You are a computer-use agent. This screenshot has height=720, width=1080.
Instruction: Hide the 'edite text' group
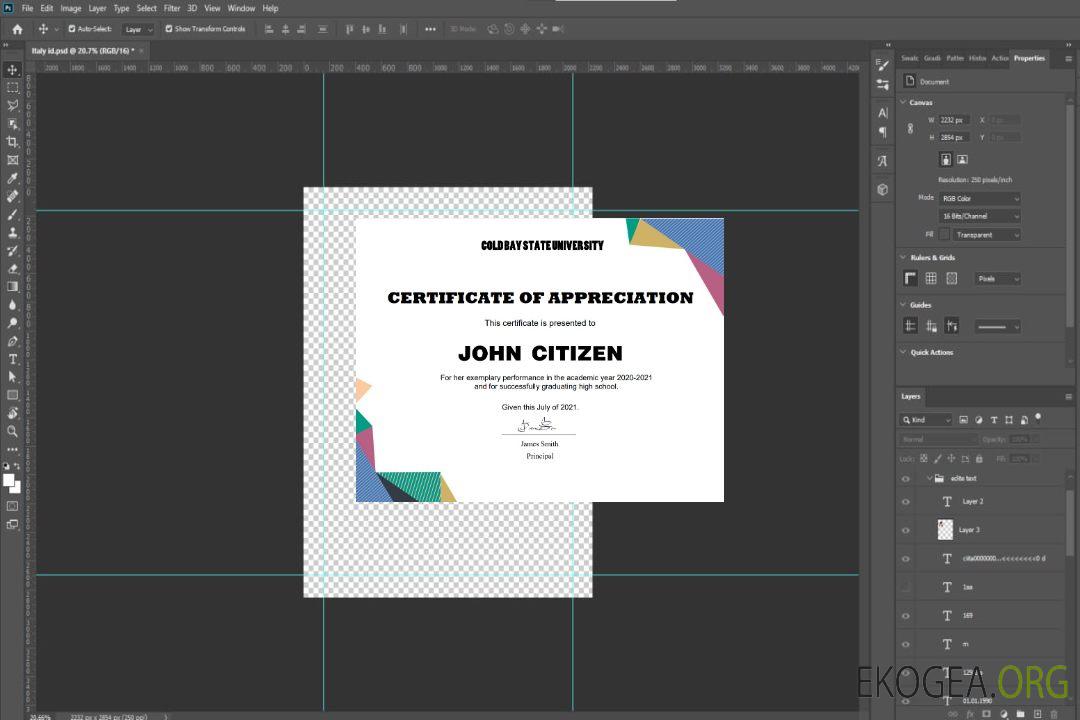[906, 479]
